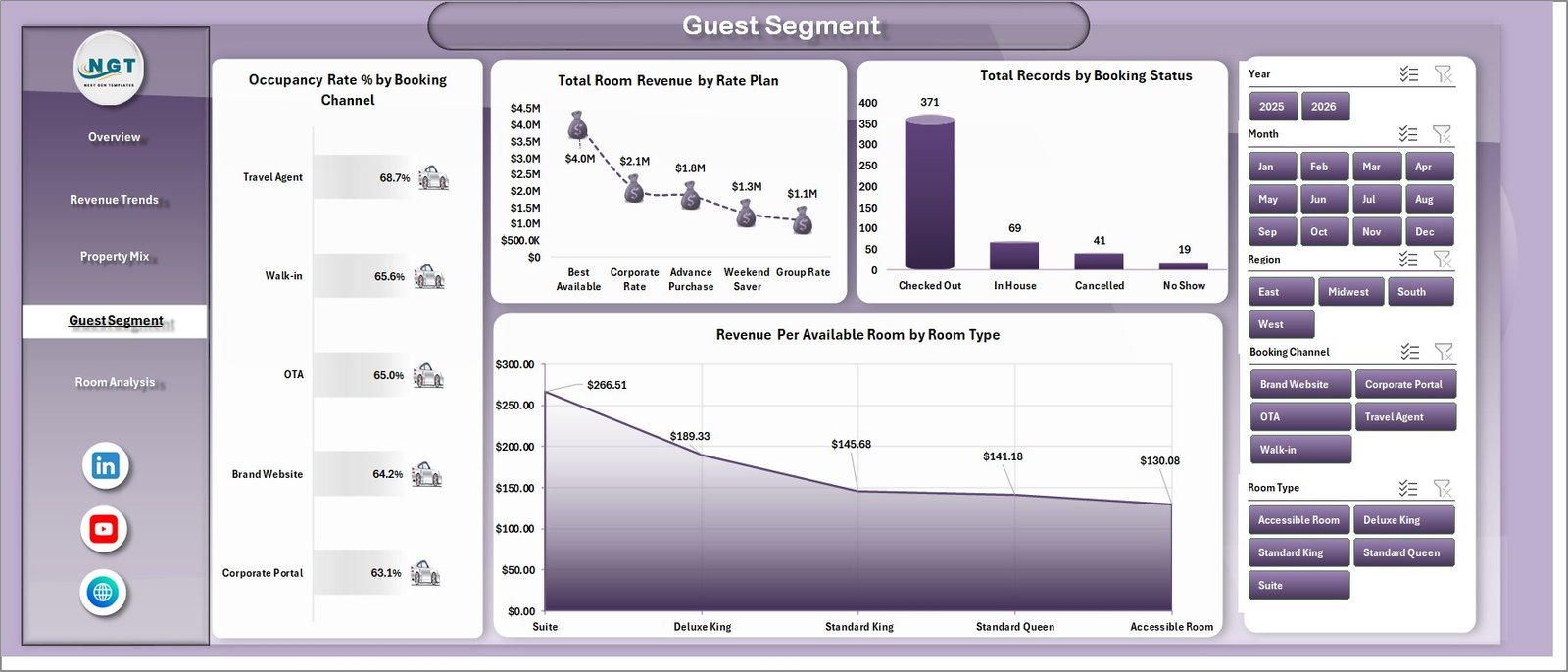Screen dimensions: 1568x672
Task: Click the car icon on Brand Website bar
Action: pos(426,474)
